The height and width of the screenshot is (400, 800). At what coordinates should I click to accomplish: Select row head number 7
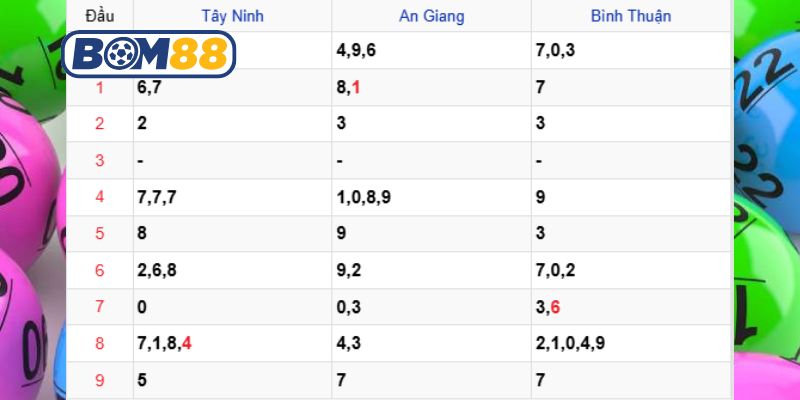99,307
